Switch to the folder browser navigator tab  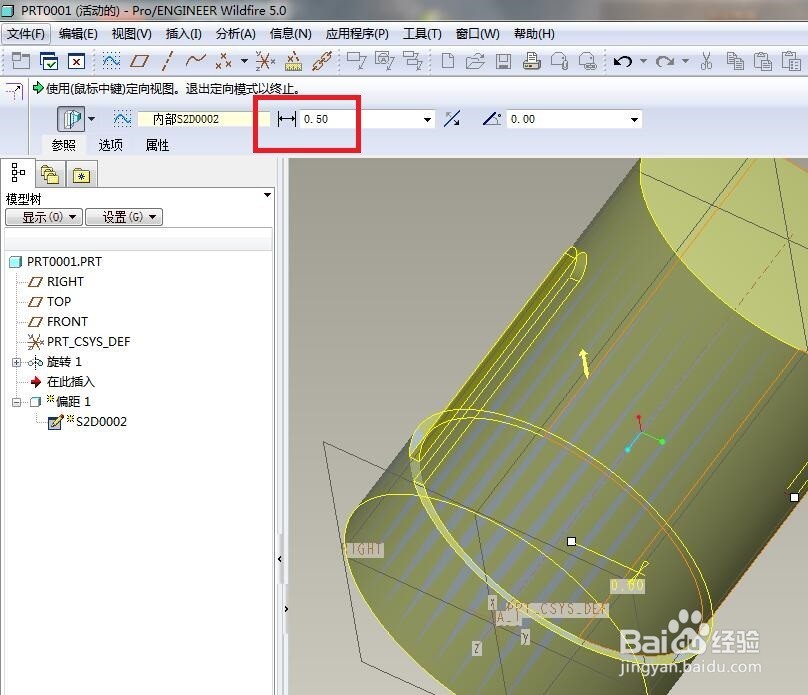[x=50, y=175]
